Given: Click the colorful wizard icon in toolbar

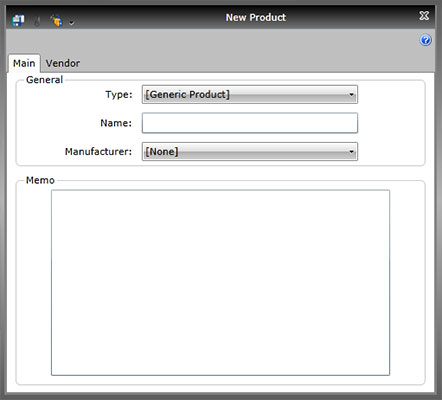Looking at the screenshot, I should click(56, 21).
